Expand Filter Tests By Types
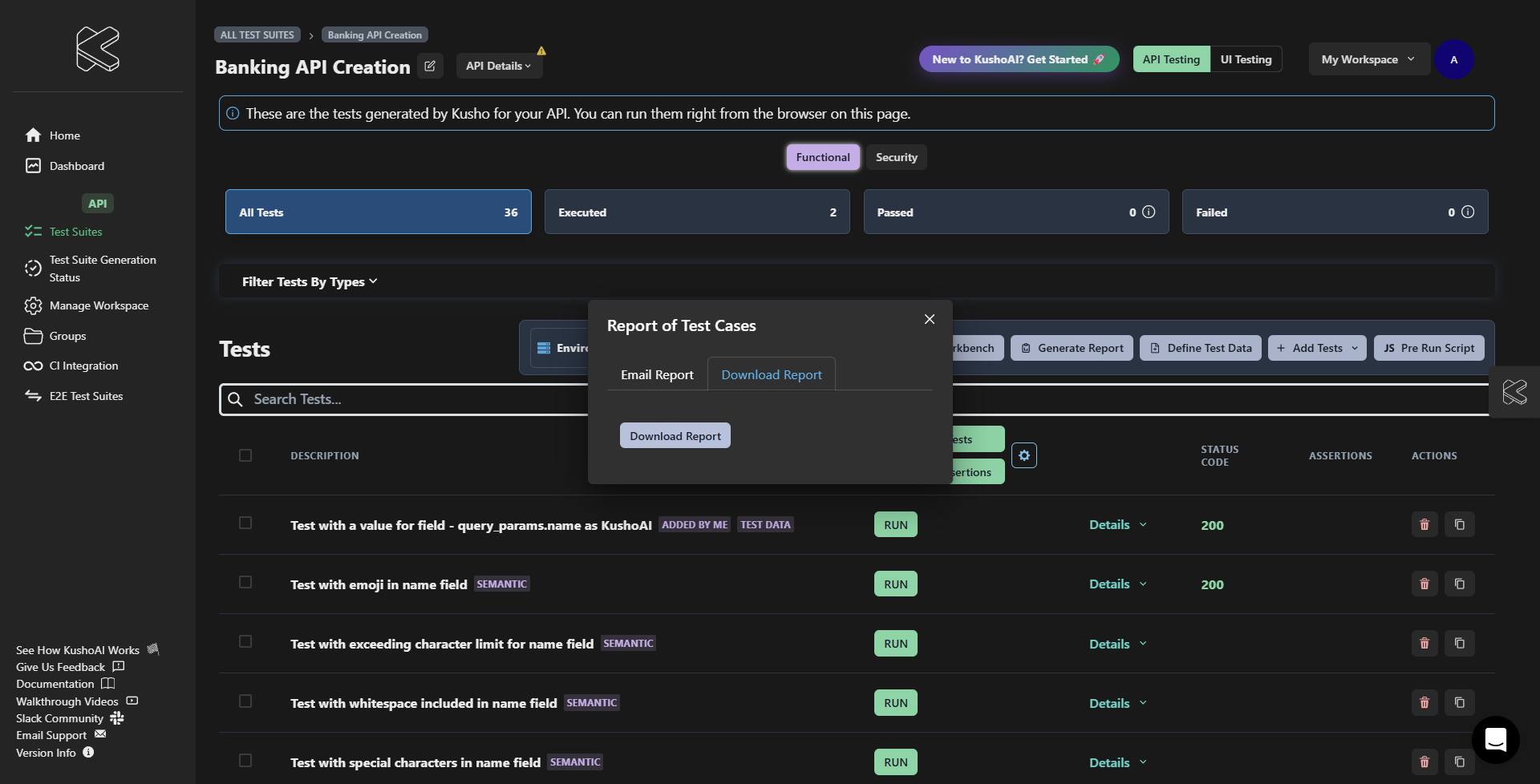The width and height of the screenshot is (1540, 784). coord(310,281)
